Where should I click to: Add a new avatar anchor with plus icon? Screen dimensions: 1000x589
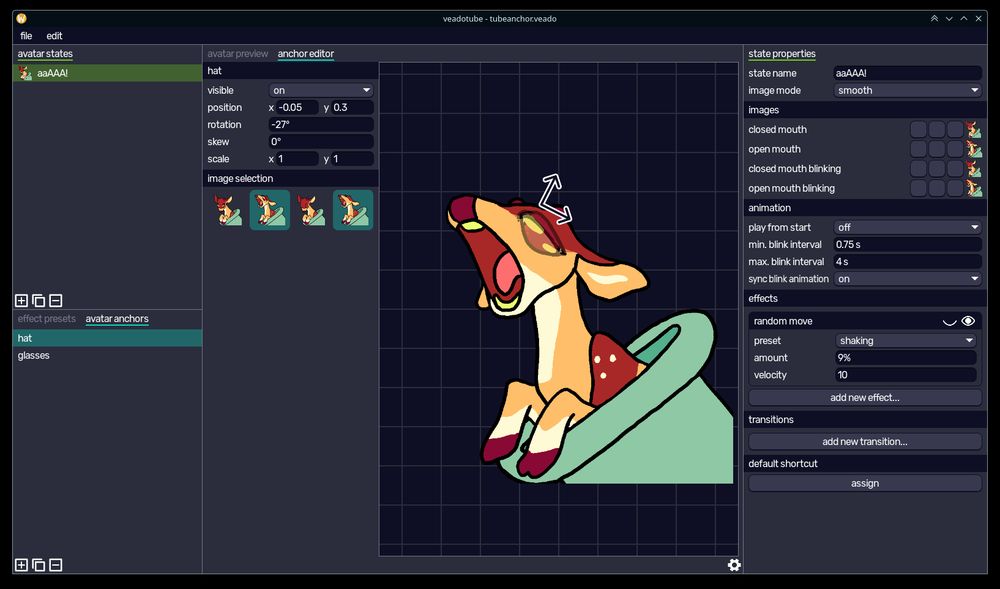[21, 565]
